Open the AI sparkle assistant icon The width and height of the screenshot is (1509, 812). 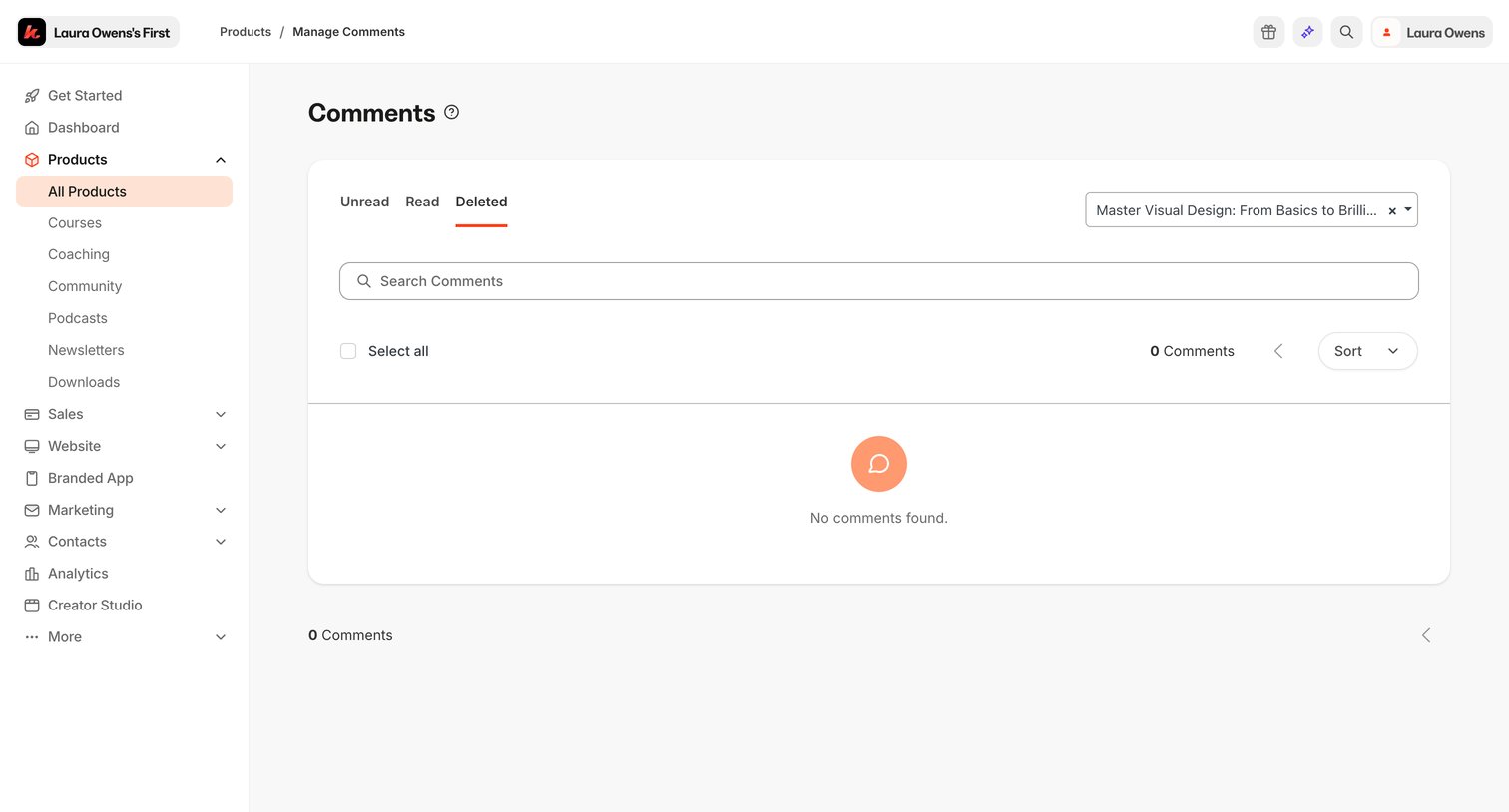click(x=1307, y=32)
